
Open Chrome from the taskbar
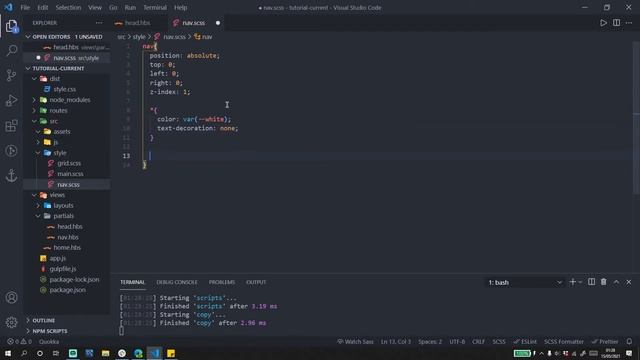click(x=122, y=353)
